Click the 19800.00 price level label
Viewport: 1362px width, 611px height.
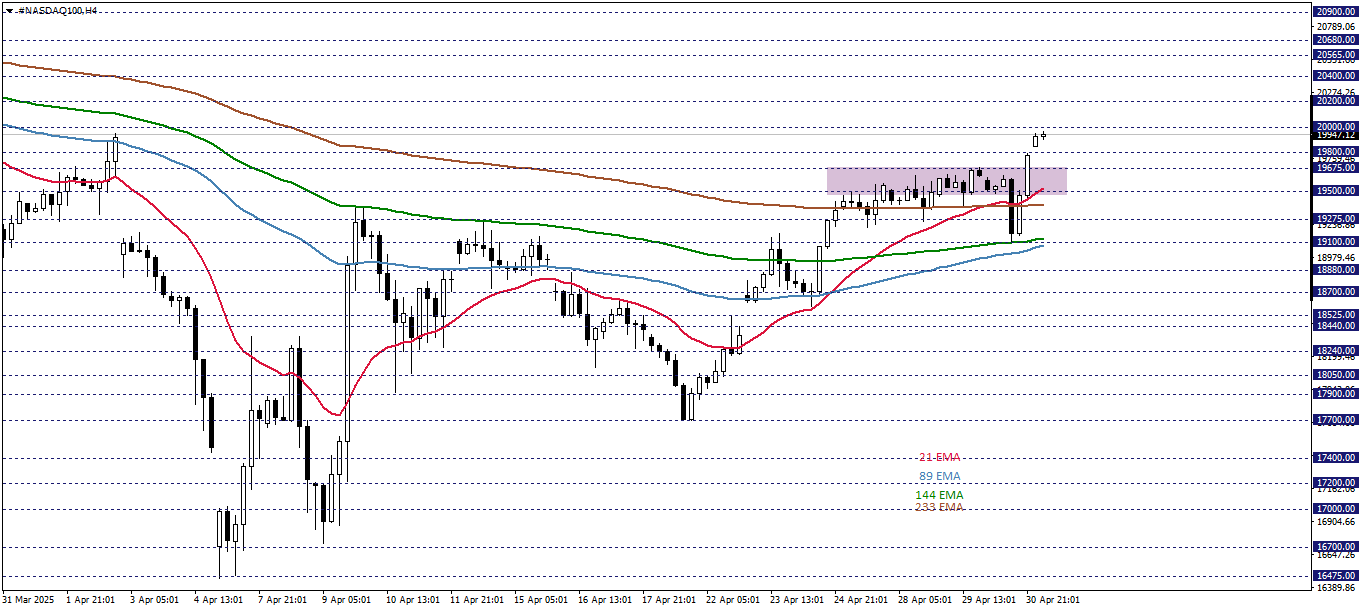pyautogui.click(x=1336, y=153)
